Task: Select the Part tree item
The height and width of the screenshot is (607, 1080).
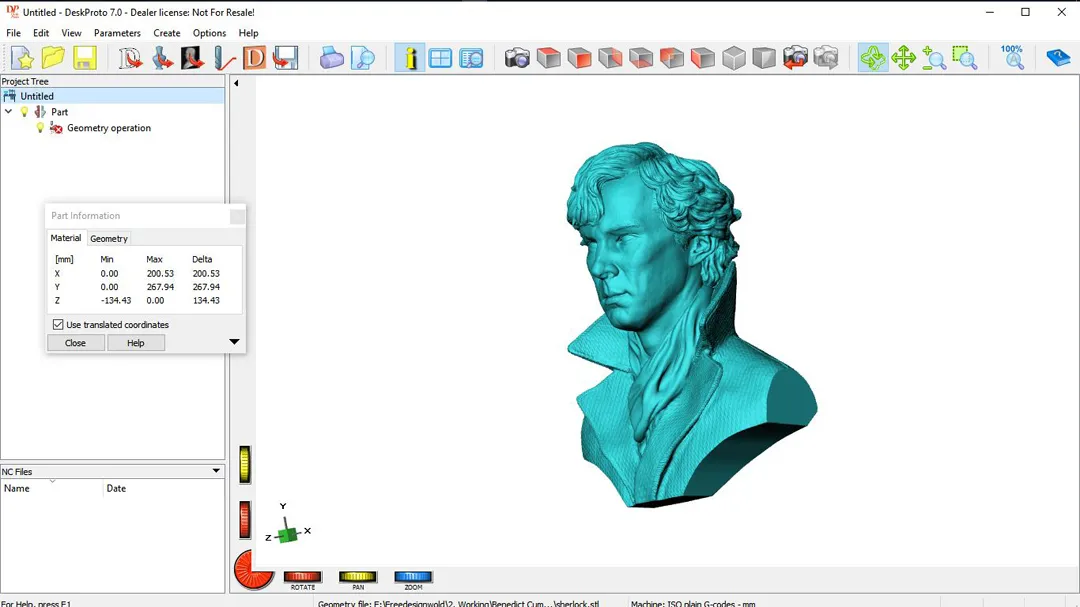Action: 59,112
